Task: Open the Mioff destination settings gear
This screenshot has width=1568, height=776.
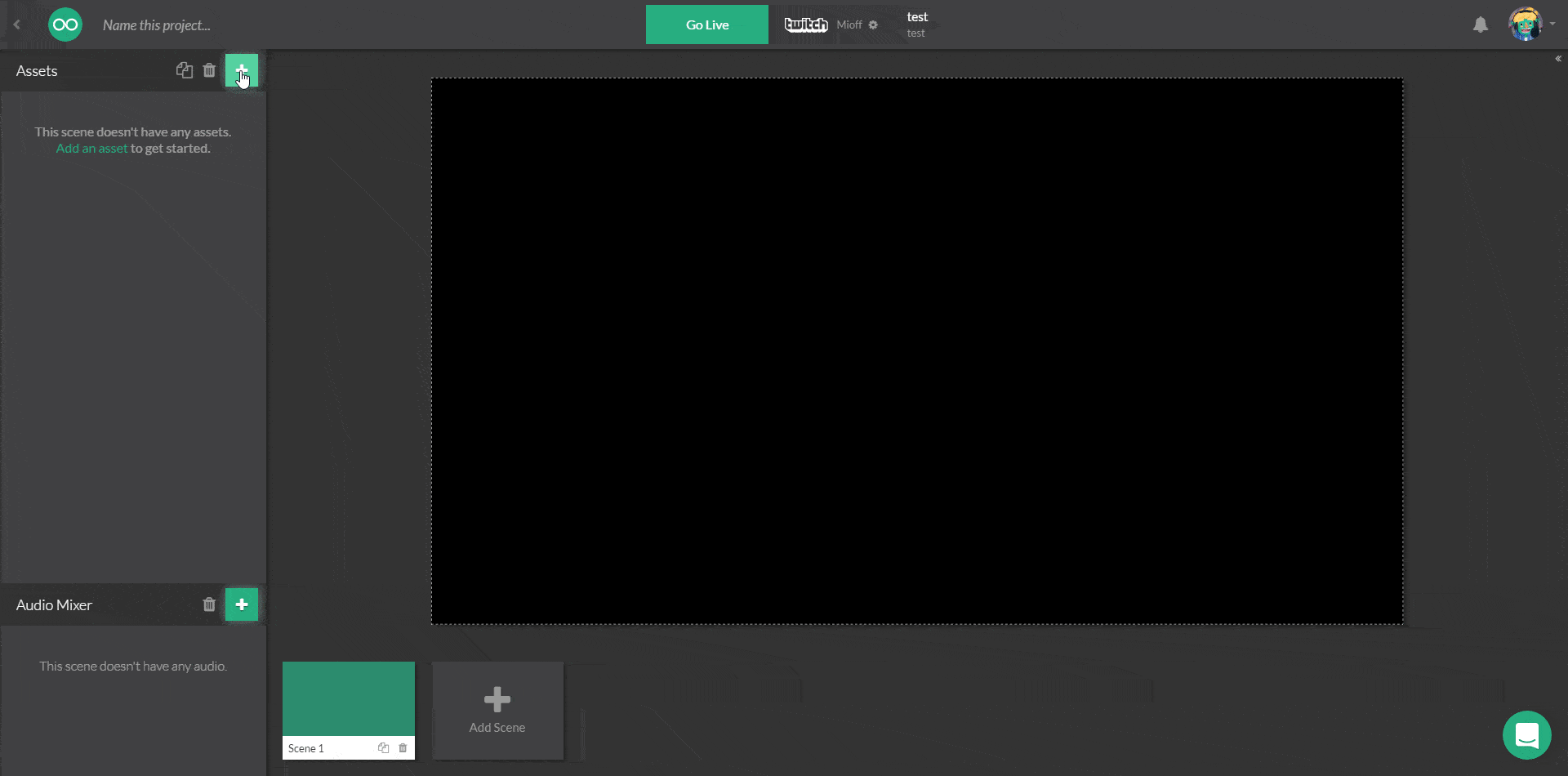Action: coord(874,25)
